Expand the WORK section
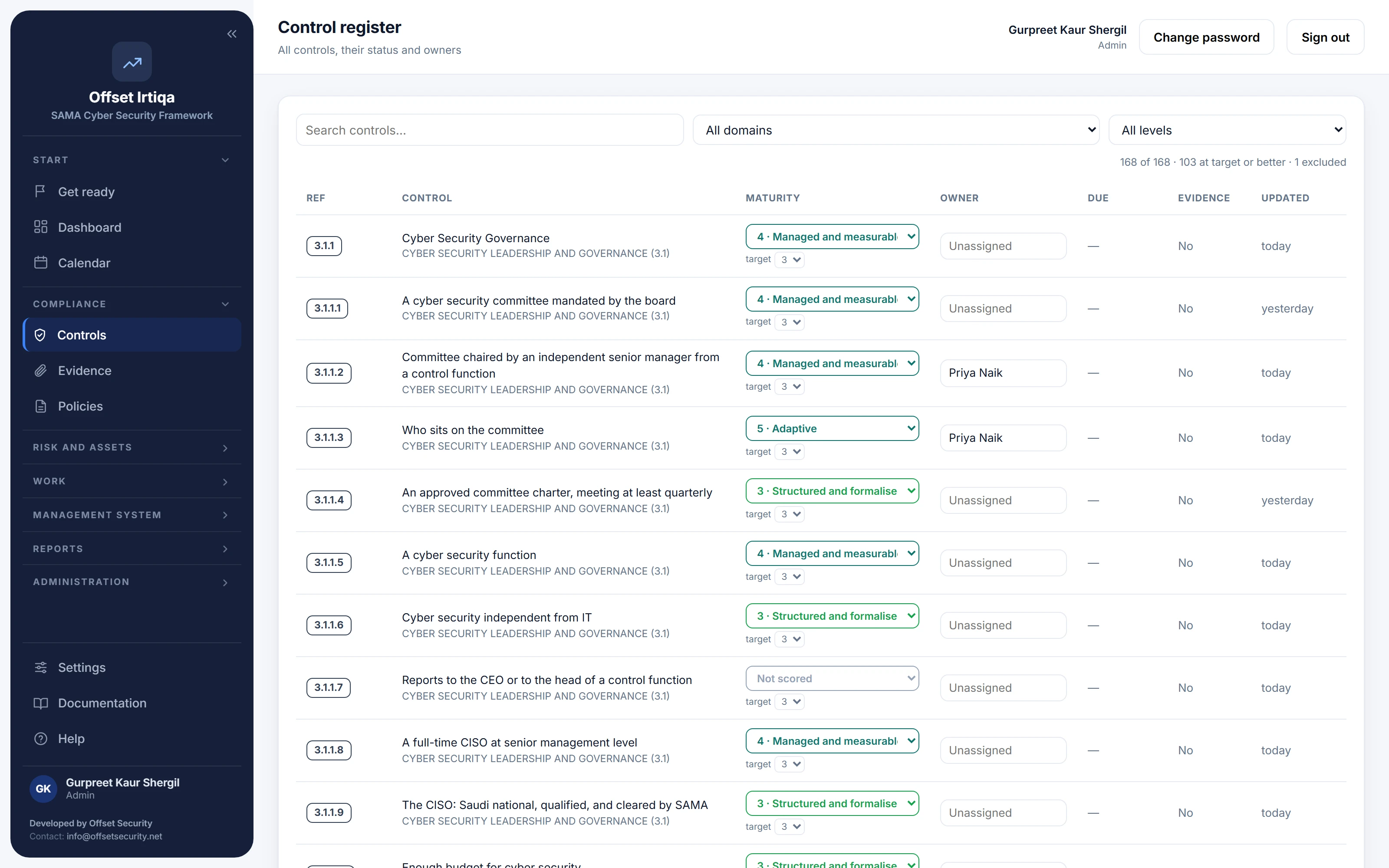The width and height of the screenshot is (1389, 868). tap(132, 481)
